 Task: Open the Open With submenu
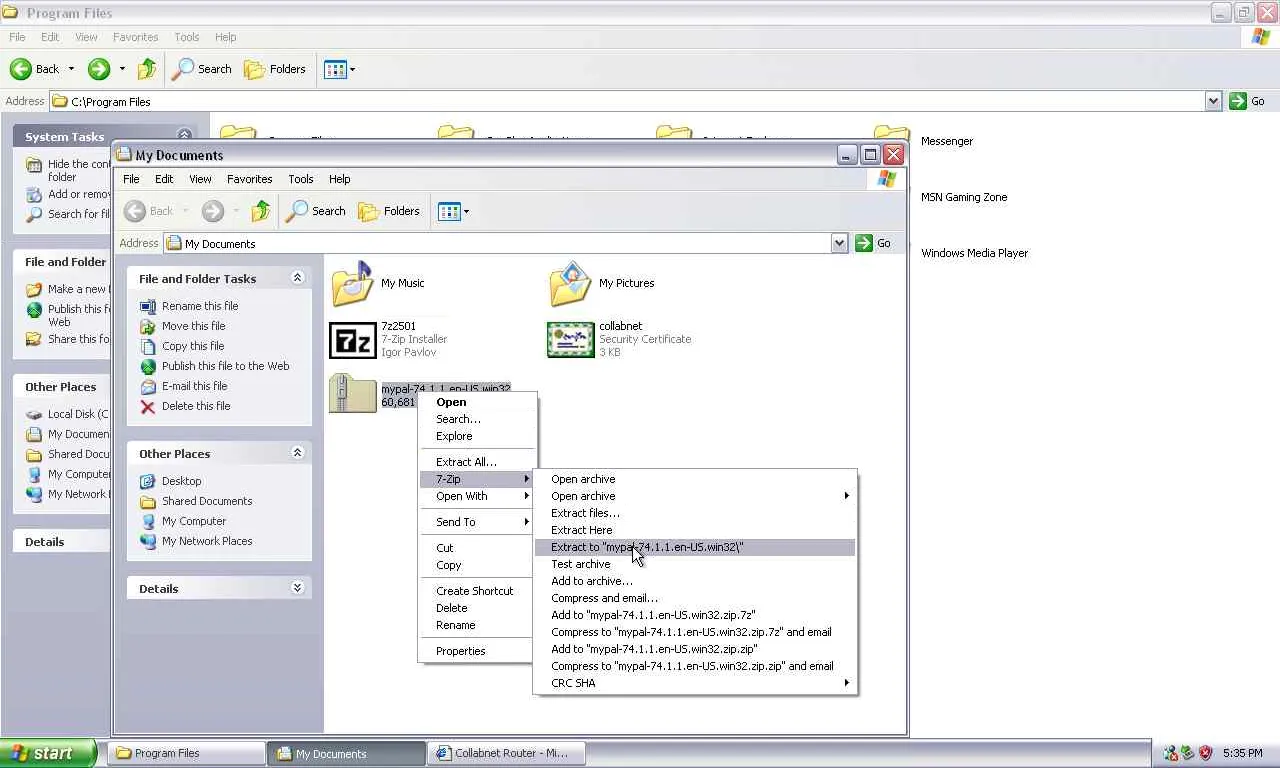pos(477,496)
